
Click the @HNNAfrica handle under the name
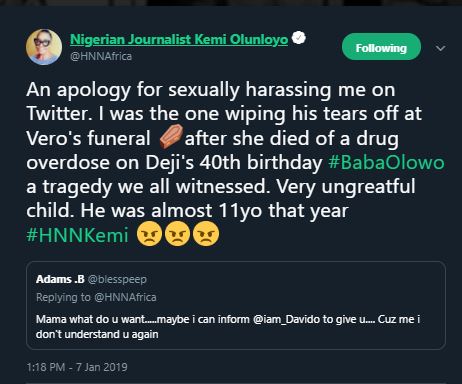(101, 56)
